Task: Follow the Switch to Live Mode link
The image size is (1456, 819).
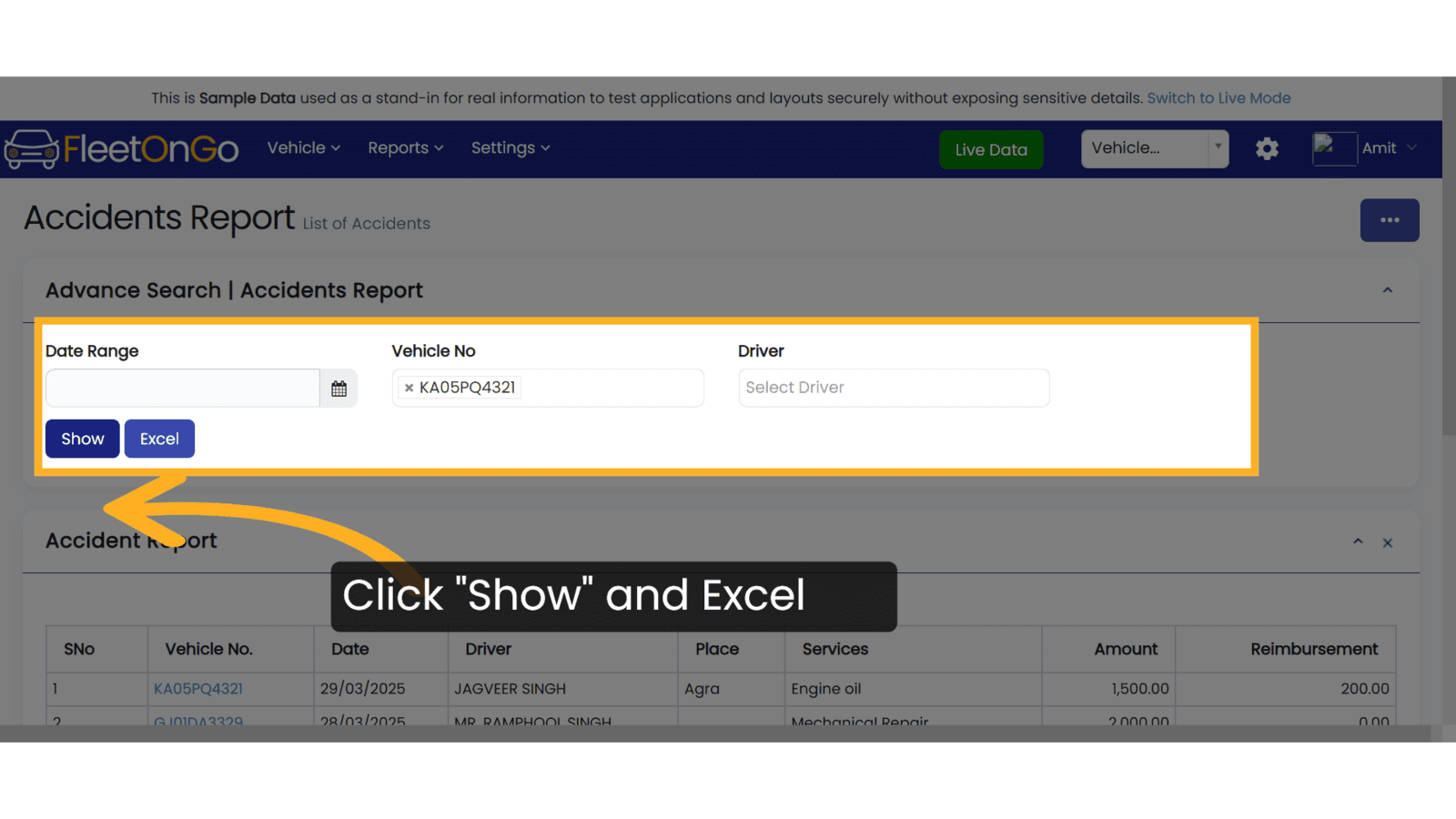Action: [1218, 98]
